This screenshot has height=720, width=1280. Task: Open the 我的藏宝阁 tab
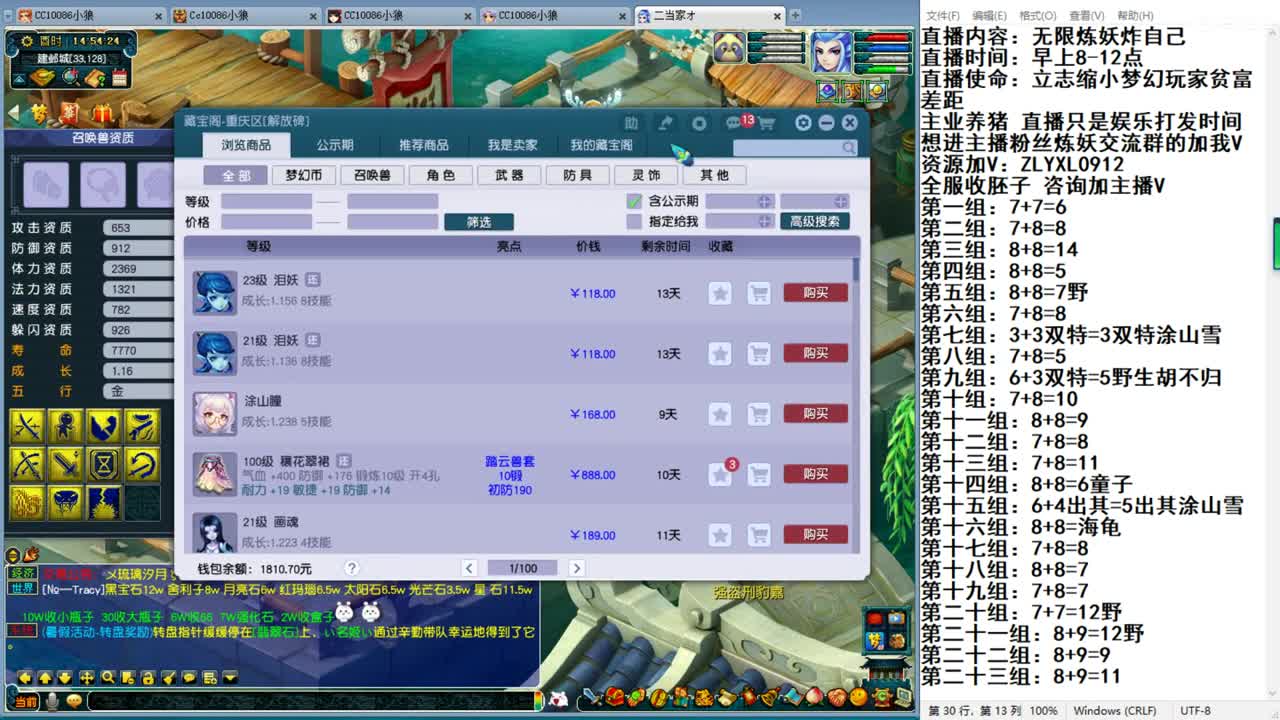[x=602, y=145]
